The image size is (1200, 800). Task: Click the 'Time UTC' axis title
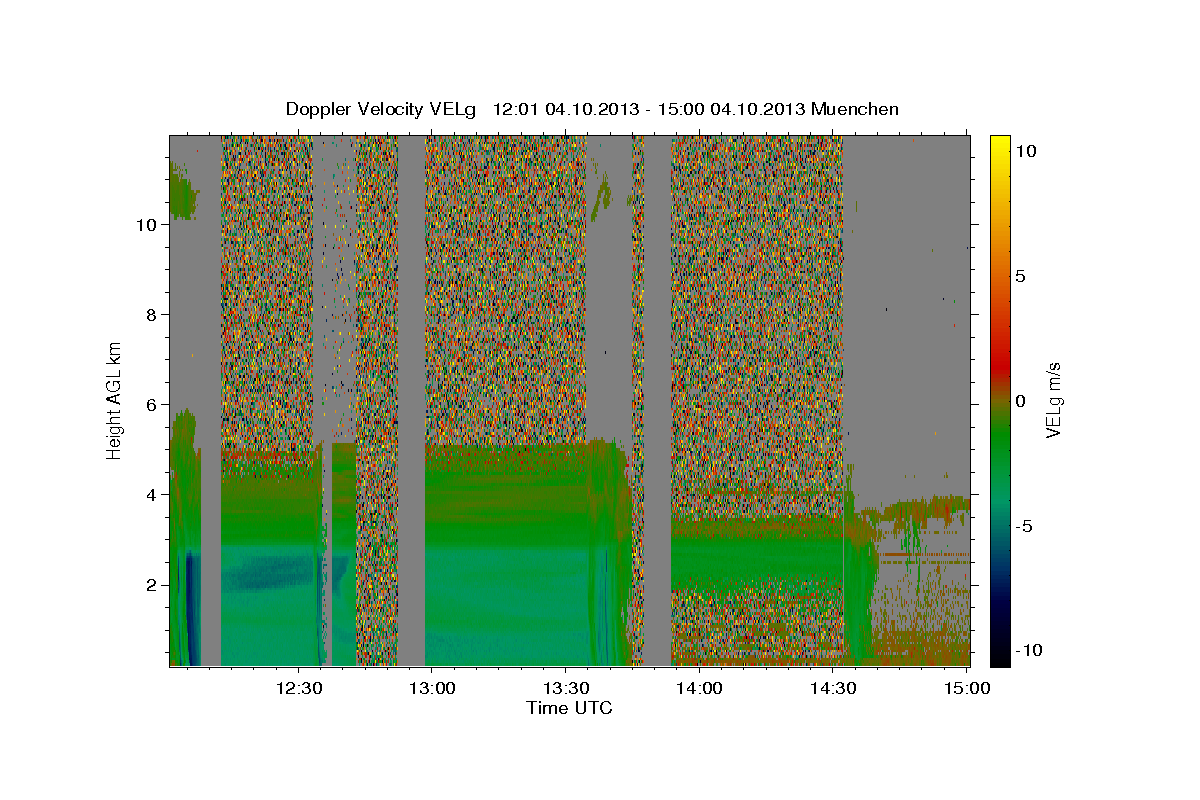click(569, 708)
